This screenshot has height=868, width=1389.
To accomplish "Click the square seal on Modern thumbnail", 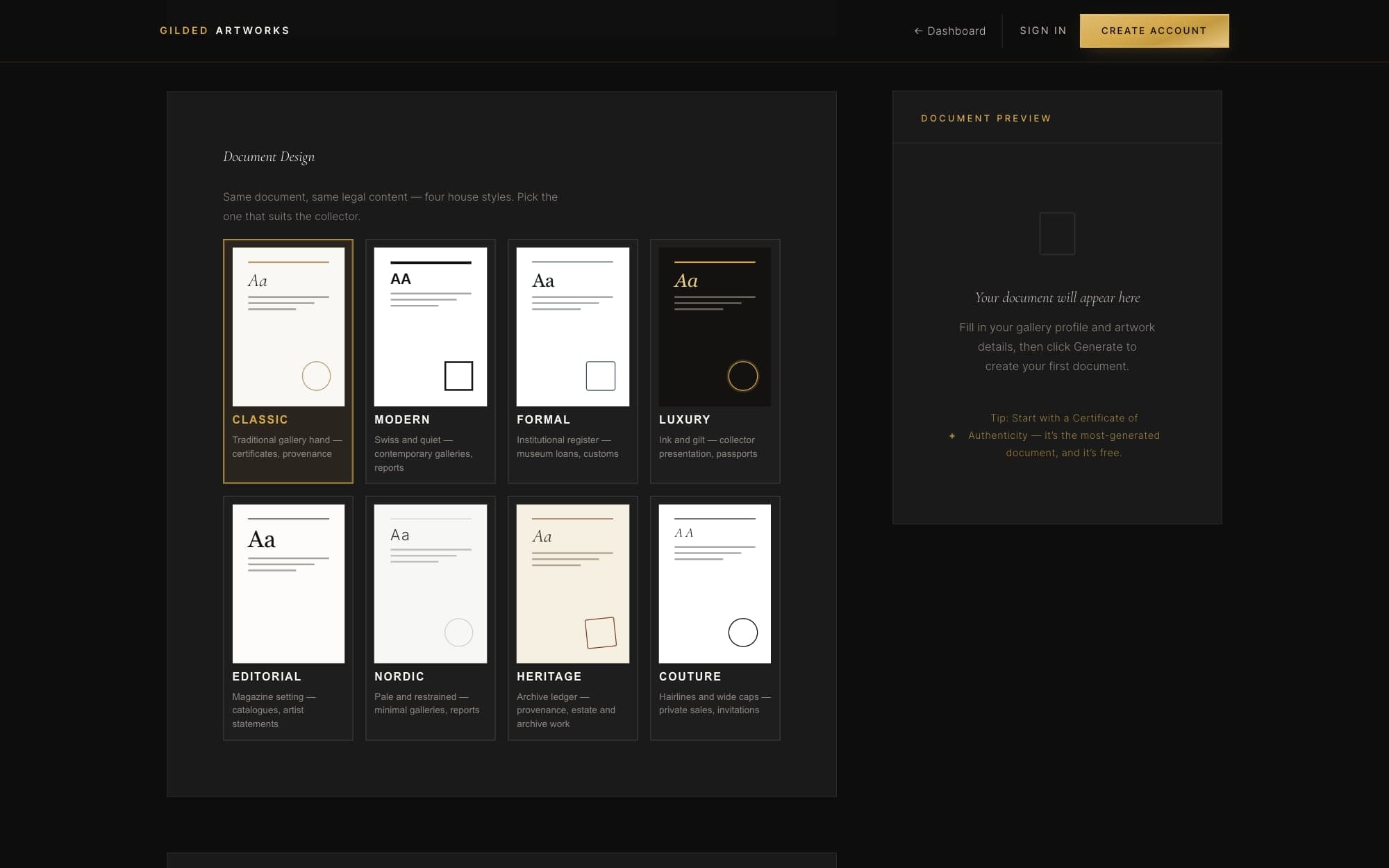I will click(458, 376).
